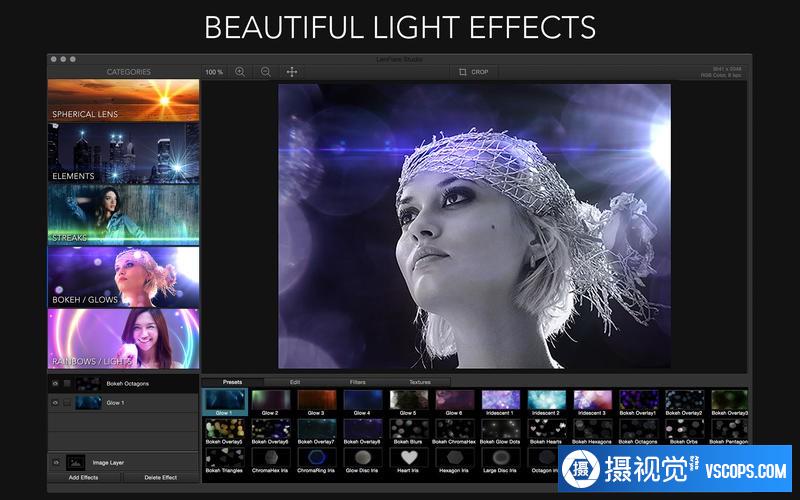The height and width of the screenshot is (500, 800).
Task: Apply the Iridescent 3 preset
Action: [x=592, y=402]
